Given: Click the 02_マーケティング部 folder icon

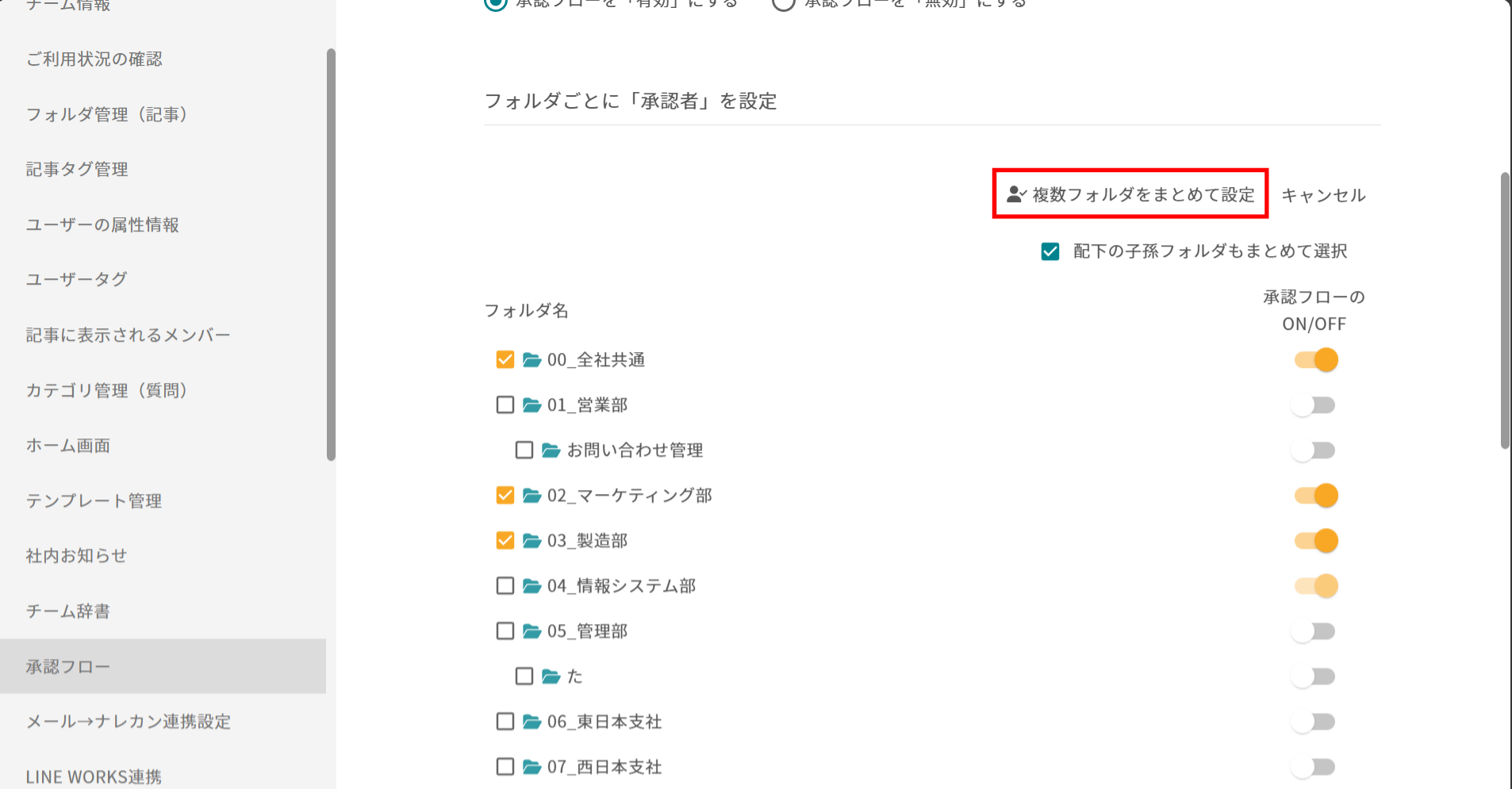Looking at the screenshot, I should 532,496.
